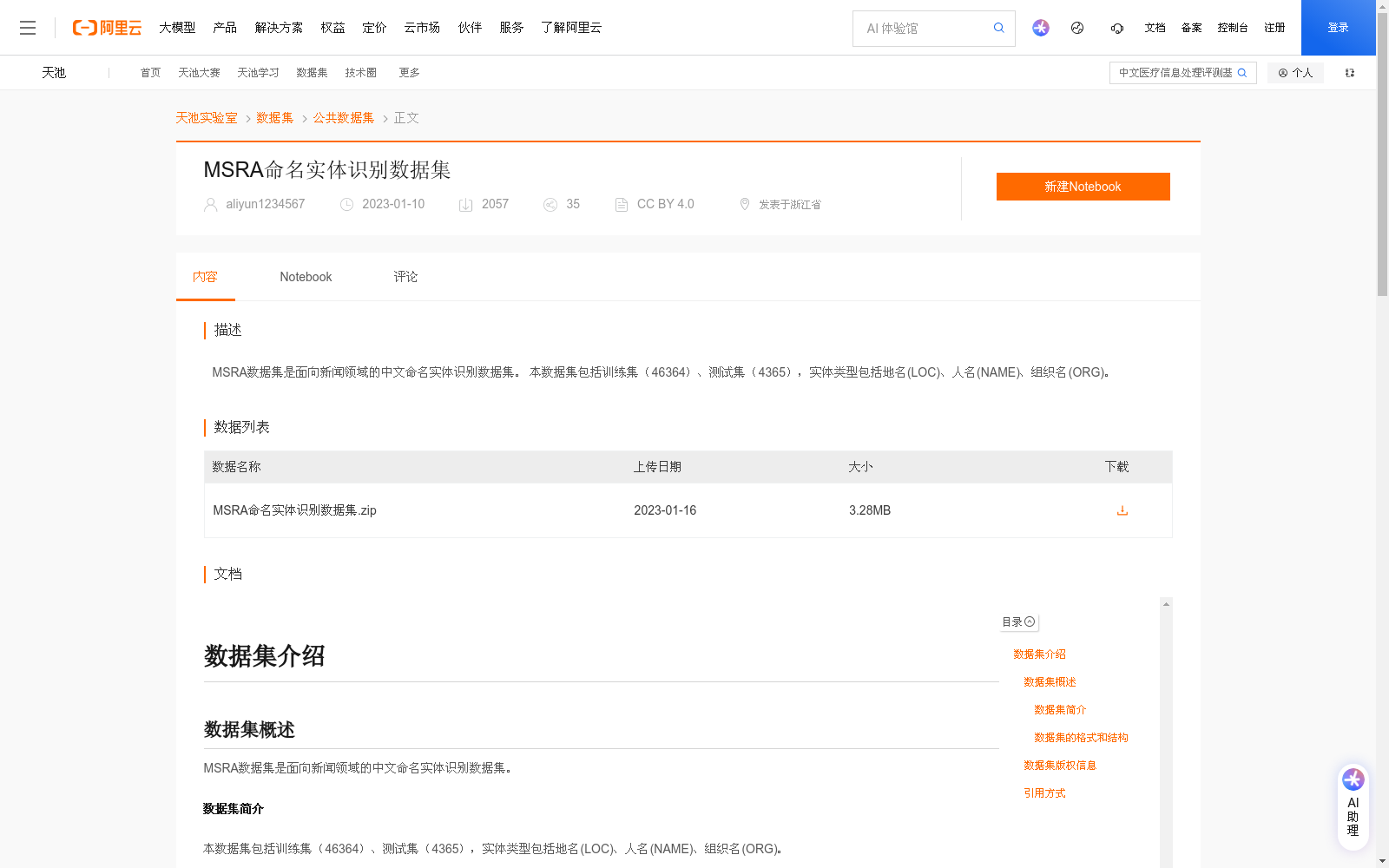Click the author name aliyun1234567
The width and height of the screenshot is (1389, 868).
coord(266,204)
